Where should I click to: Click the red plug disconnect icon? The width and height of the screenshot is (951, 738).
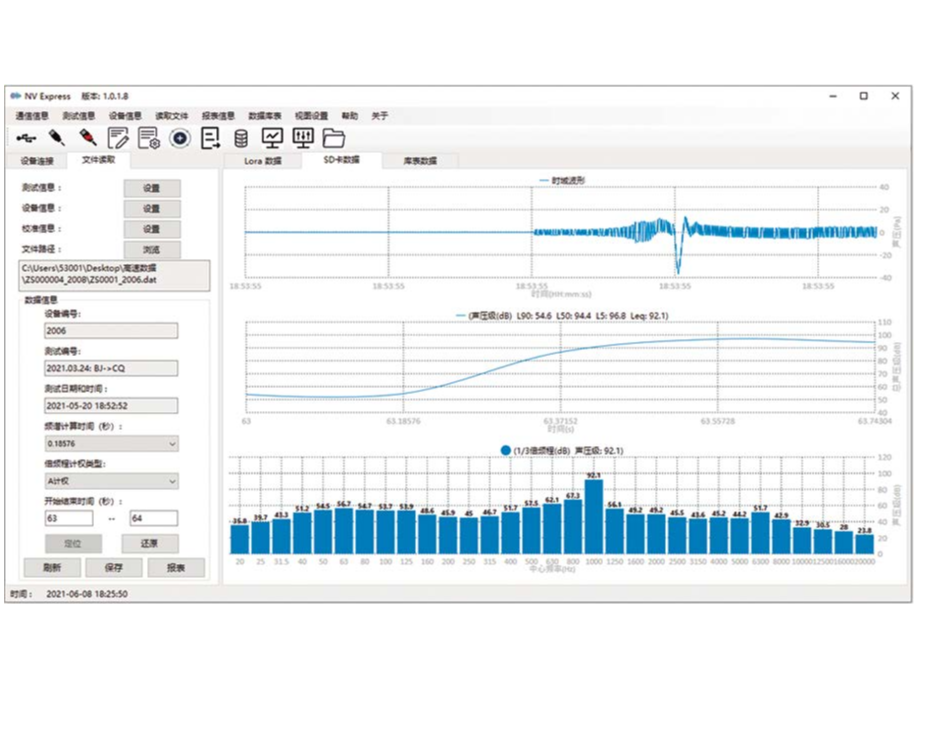tap(88, 138)
